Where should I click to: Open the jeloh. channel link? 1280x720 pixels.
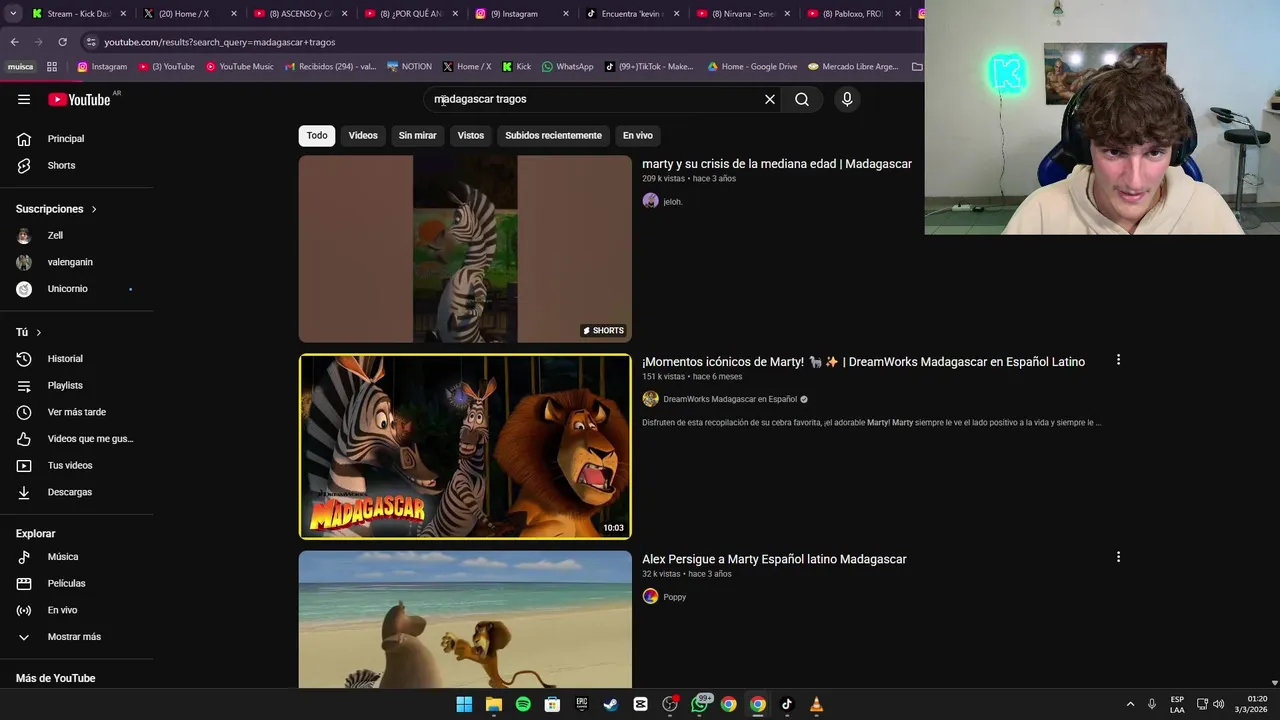pyautogui.click(x=672, y=202)
